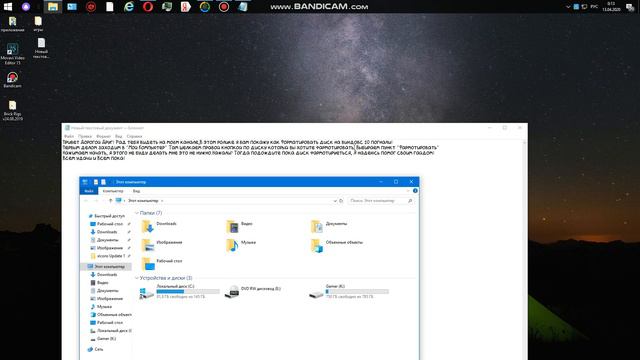Open the Видео folder in Explorer
The width and height of the screenshot is (640, 360).
pyautogui.click(x=240, y=226)
